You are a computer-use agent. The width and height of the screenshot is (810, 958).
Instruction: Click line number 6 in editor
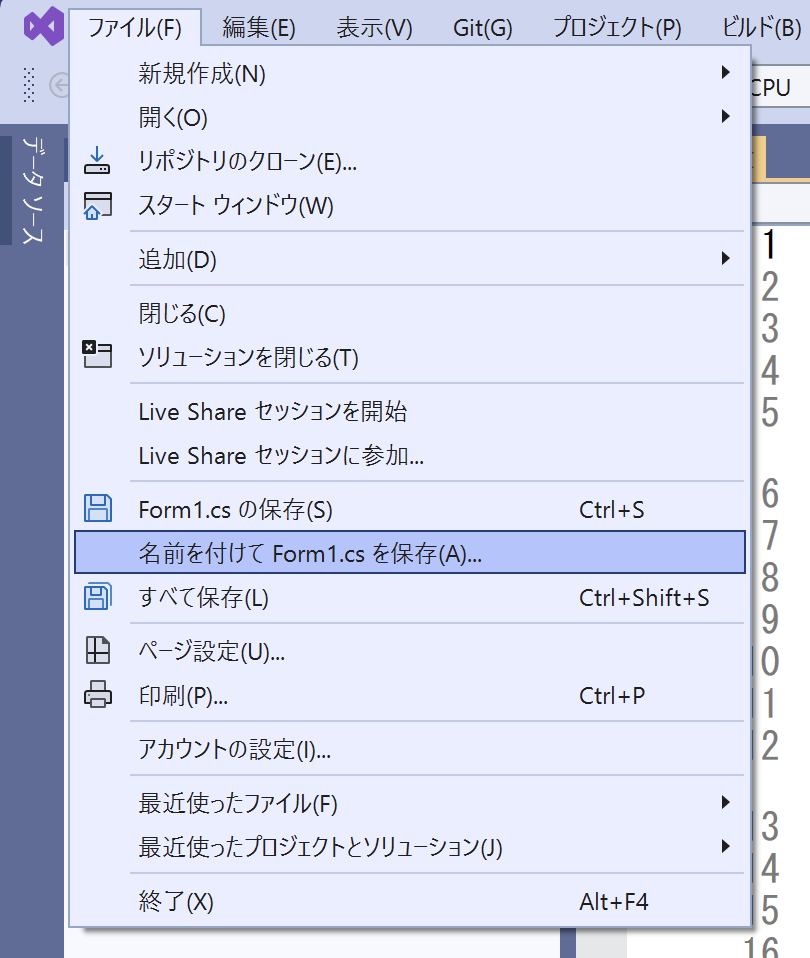tap(770, 493)
